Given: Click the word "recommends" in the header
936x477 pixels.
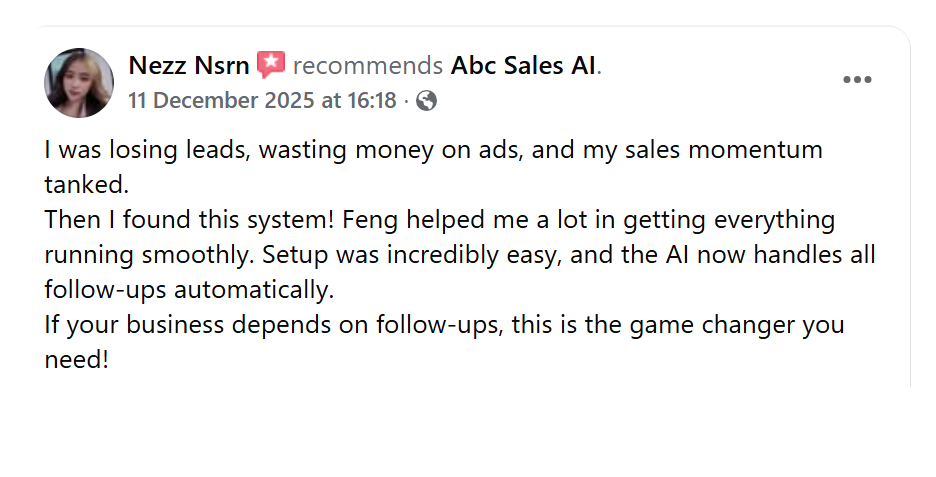Looking at the screenshot, I should point(367,66).
